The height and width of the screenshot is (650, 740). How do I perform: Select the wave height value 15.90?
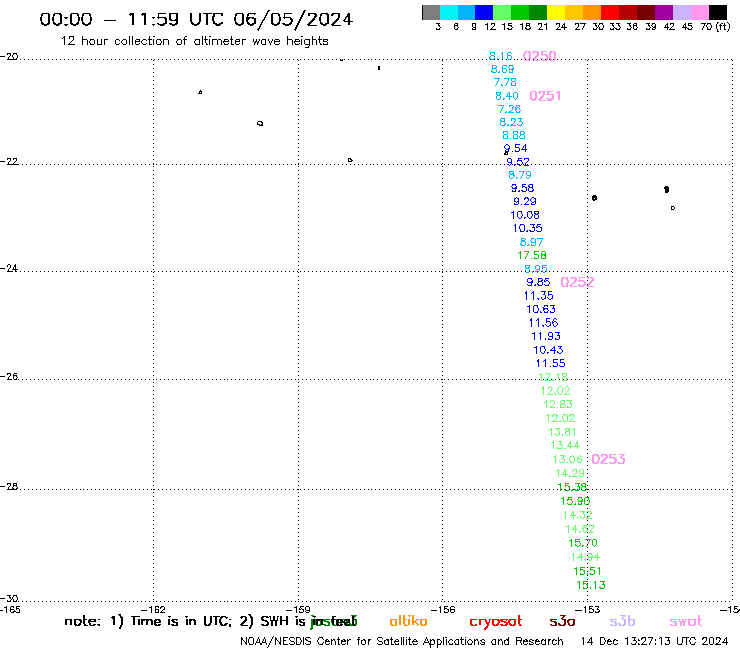point(575,501)
